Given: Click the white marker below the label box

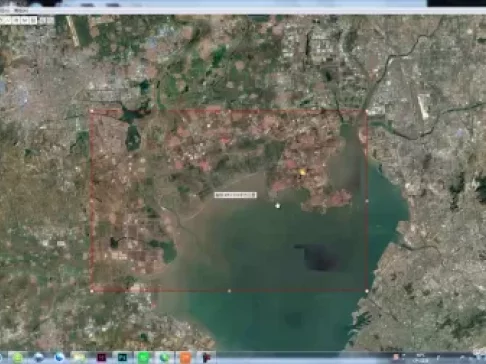Looking at the screenshot, I should [x=277, y=206].
